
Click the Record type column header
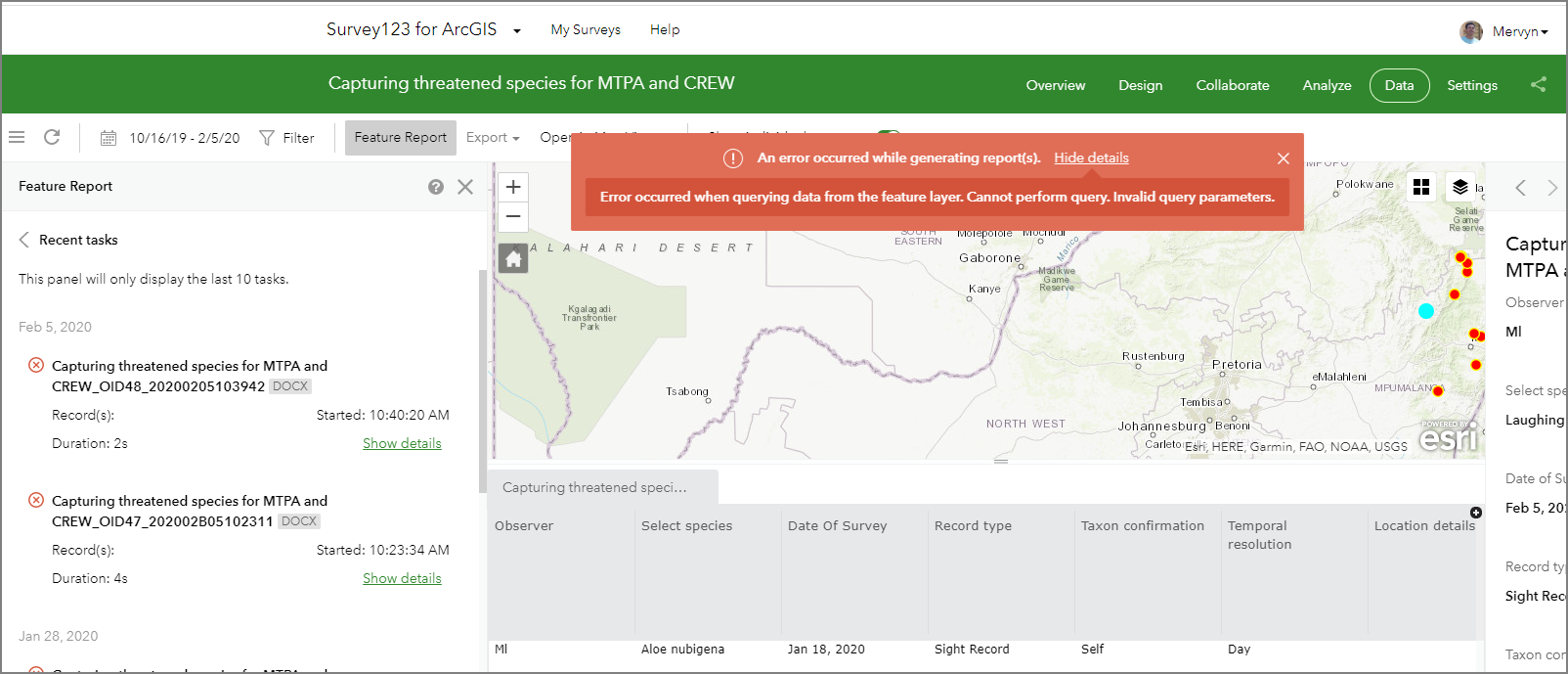pos(973,525)
